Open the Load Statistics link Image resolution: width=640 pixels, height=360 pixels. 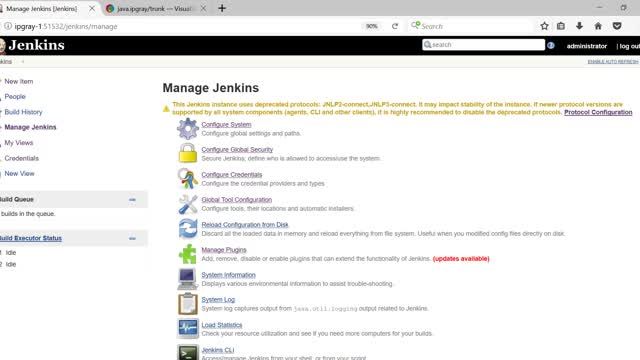click(222, 325)
